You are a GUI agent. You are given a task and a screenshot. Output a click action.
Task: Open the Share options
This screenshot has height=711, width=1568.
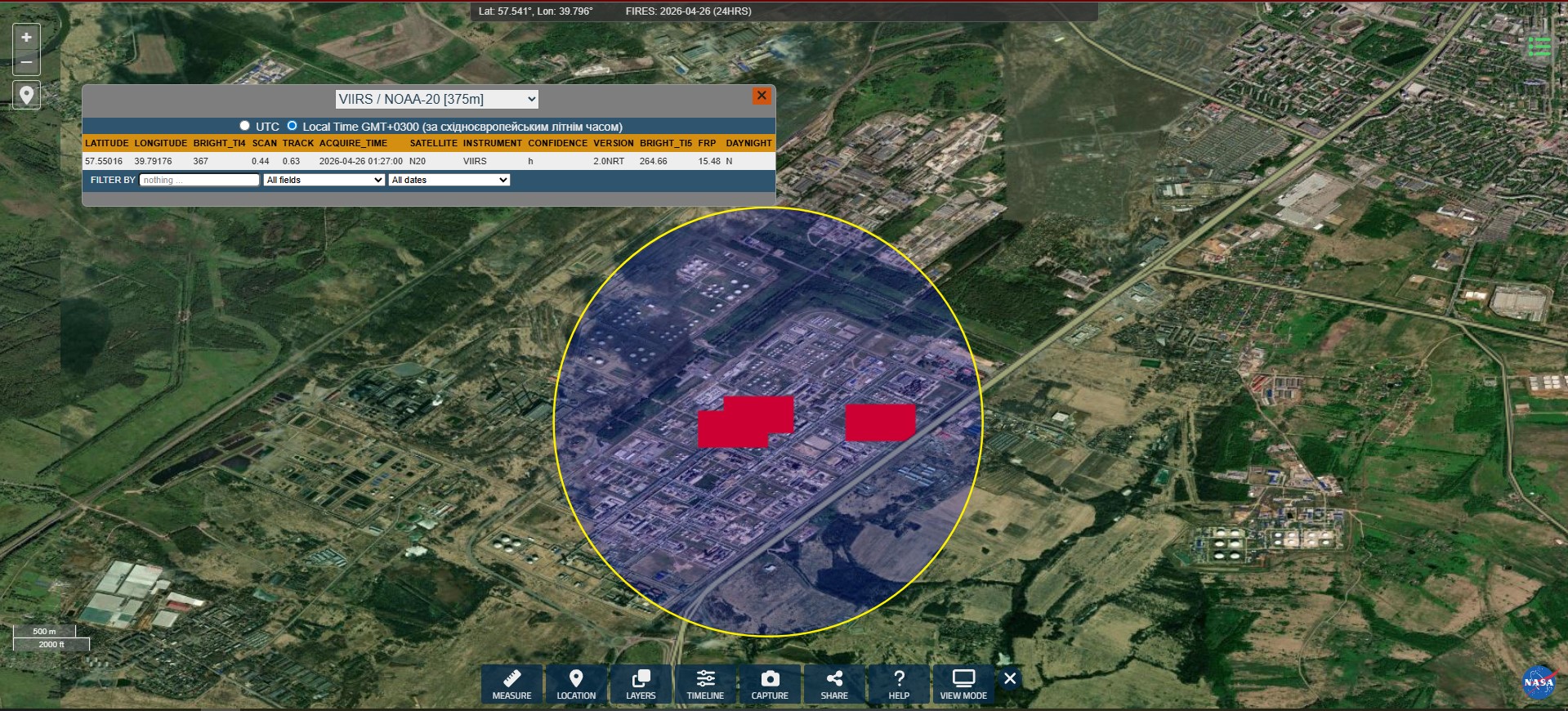[x=834, y=684]
